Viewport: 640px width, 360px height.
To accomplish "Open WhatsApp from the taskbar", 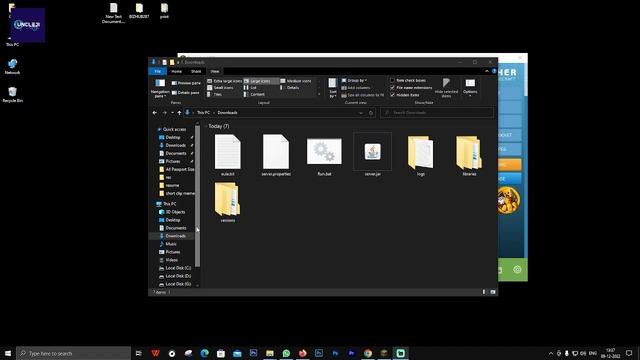I will pos(286,353).
